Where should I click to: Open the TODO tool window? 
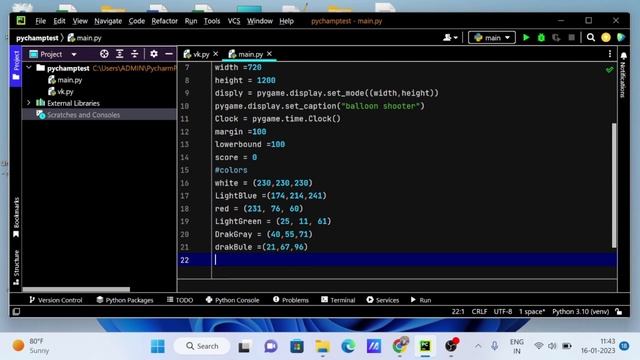pyautogui.click(x=180, y=300)
